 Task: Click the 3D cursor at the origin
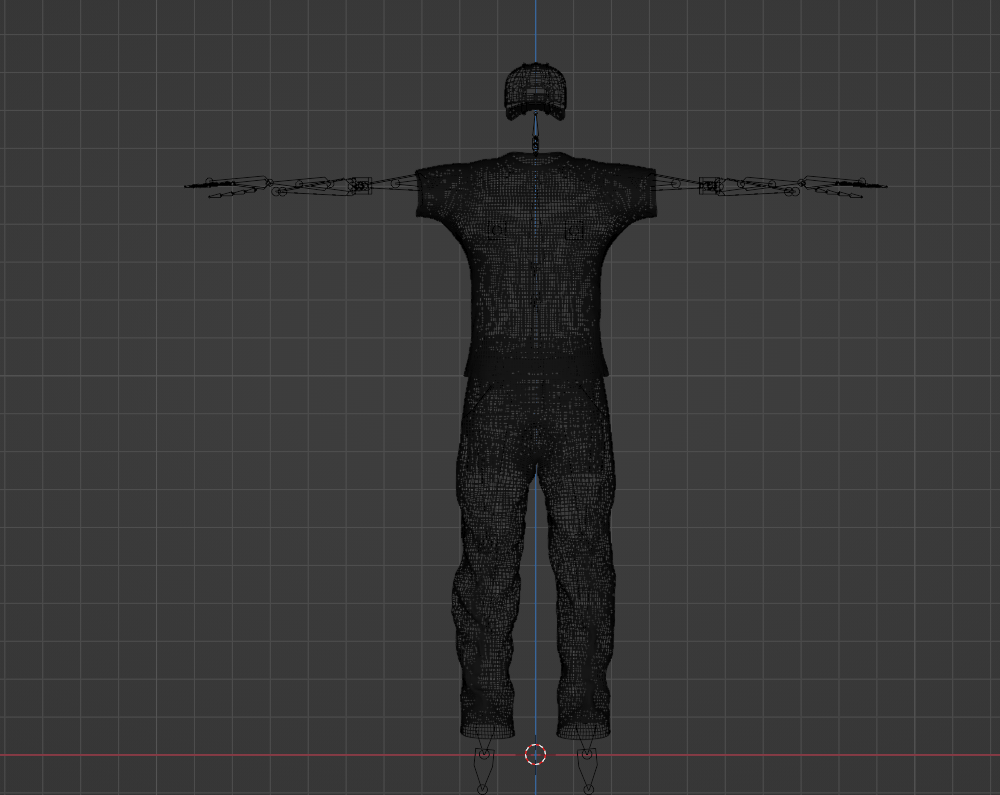pos(536,754)
